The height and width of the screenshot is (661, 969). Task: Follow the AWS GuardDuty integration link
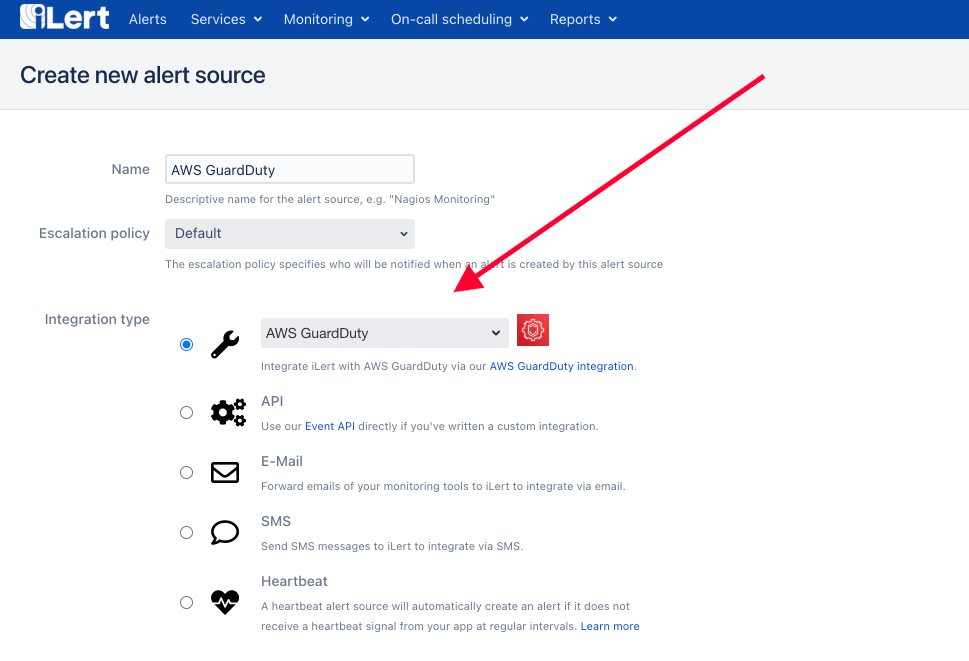(x=561, y=366)
